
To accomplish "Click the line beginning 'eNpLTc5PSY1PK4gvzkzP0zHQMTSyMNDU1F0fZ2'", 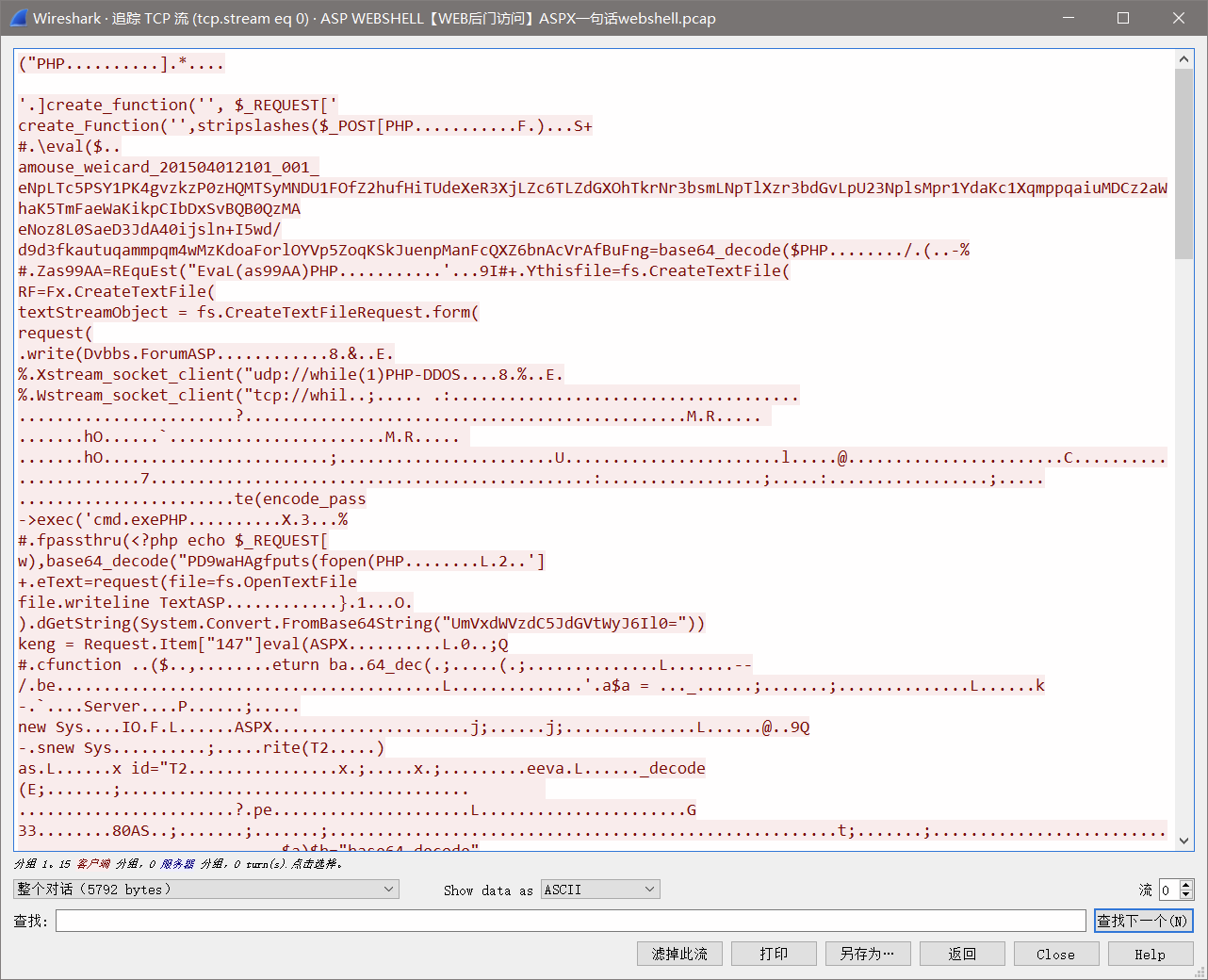I will 593,188.
